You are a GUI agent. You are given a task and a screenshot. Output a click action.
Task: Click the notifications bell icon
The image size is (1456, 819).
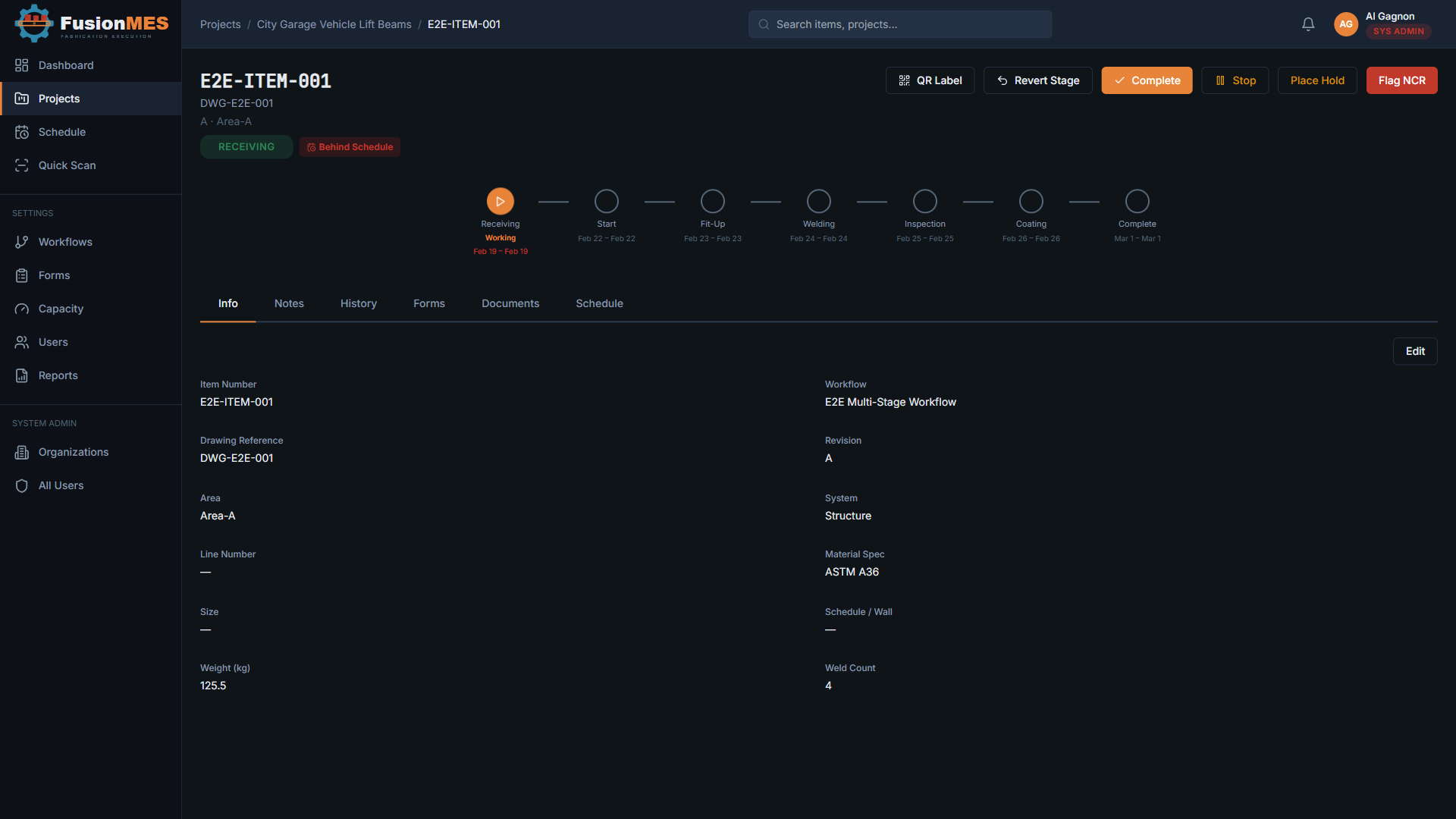1308,24
